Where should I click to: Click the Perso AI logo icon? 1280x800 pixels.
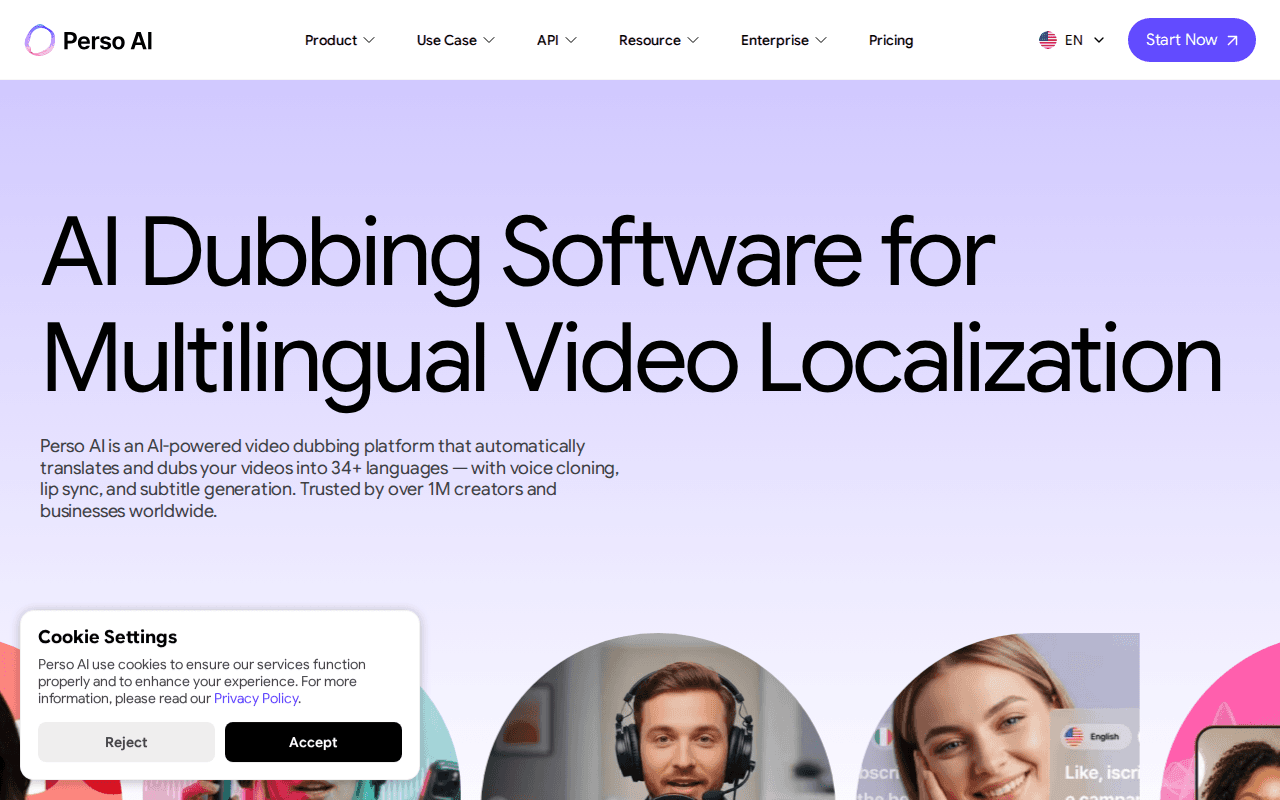40,40
